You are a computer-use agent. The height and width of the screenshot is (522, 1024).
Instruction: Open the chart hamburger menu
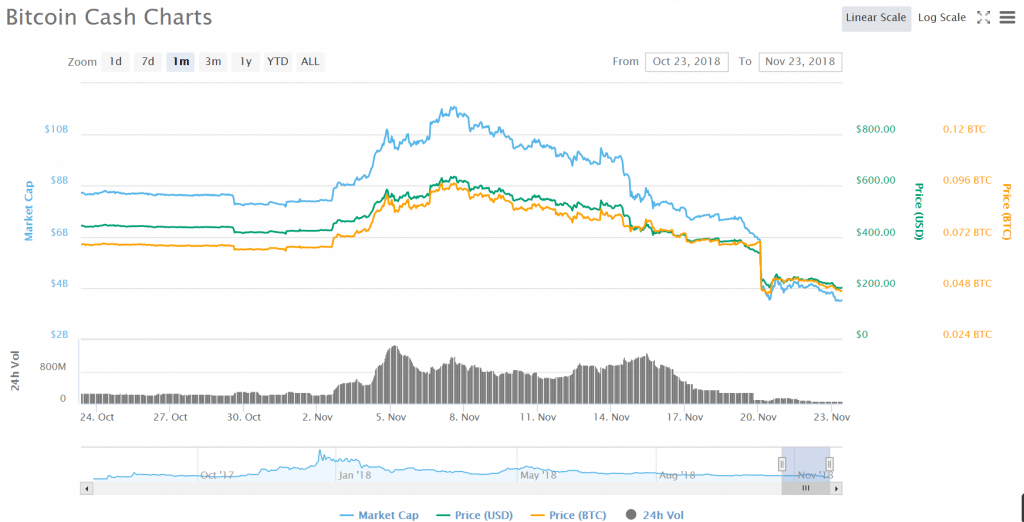[x=1006, y=17]
